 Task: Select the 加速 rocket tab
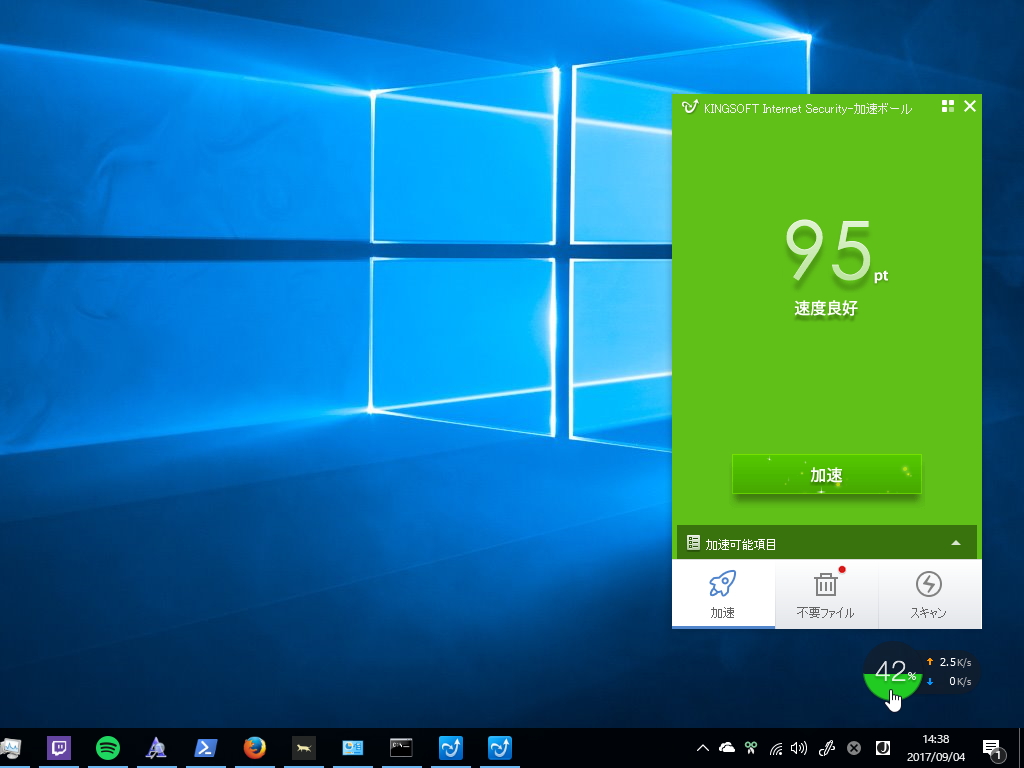tap(723, 594)
